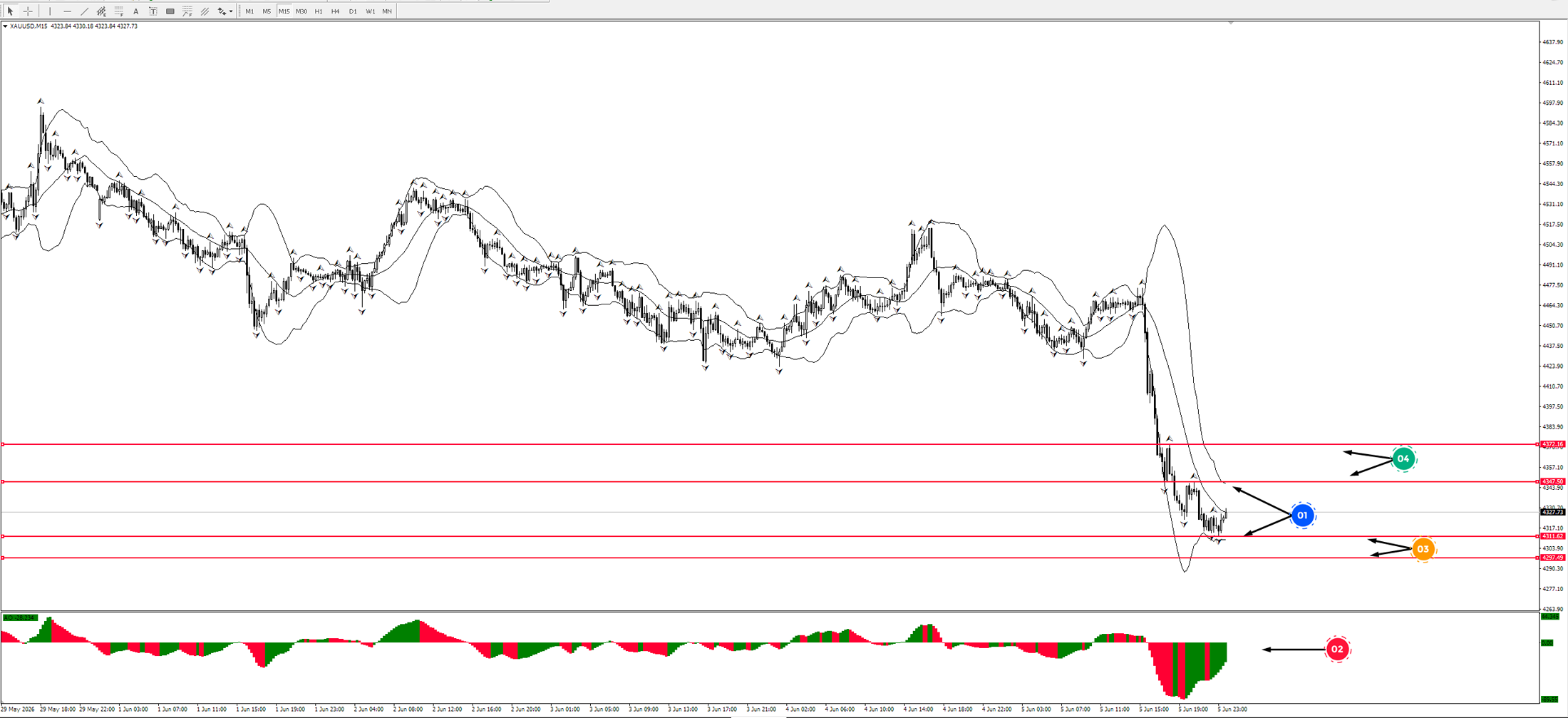Viewport: 1568px width, 718px height.
Task: Pick the equidistant channel tool
Action: coord(101,11)
